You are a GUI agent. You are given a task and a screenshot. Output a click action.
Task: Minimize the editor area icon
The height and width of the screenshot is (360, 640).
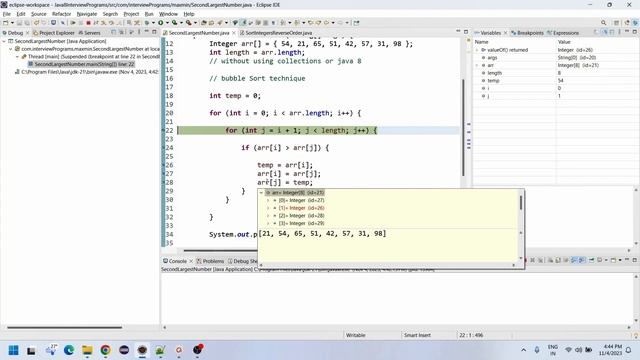point(458,32)
